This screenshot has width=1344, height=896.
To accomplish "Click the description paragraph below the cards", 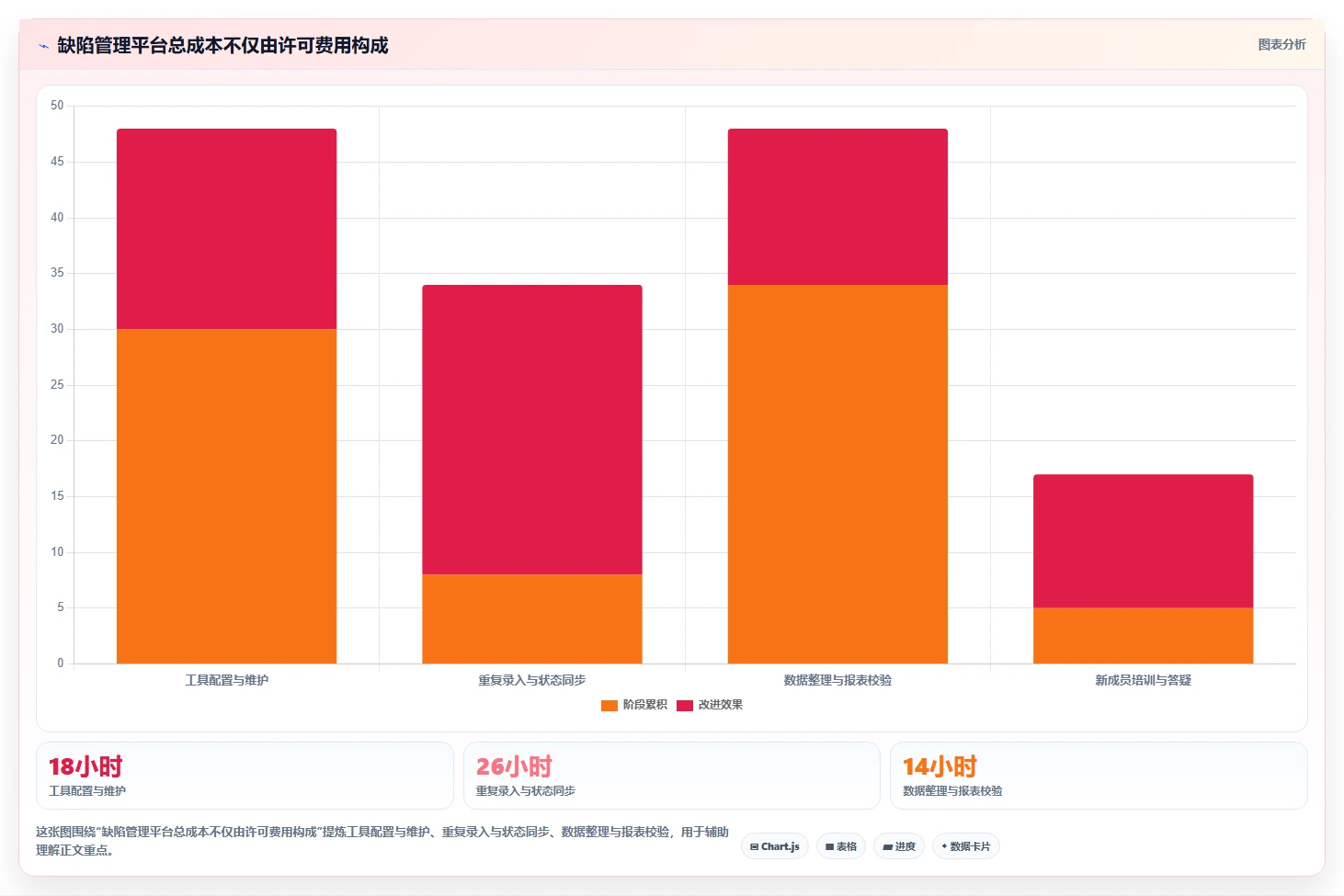I will click(x=382, y=841).
